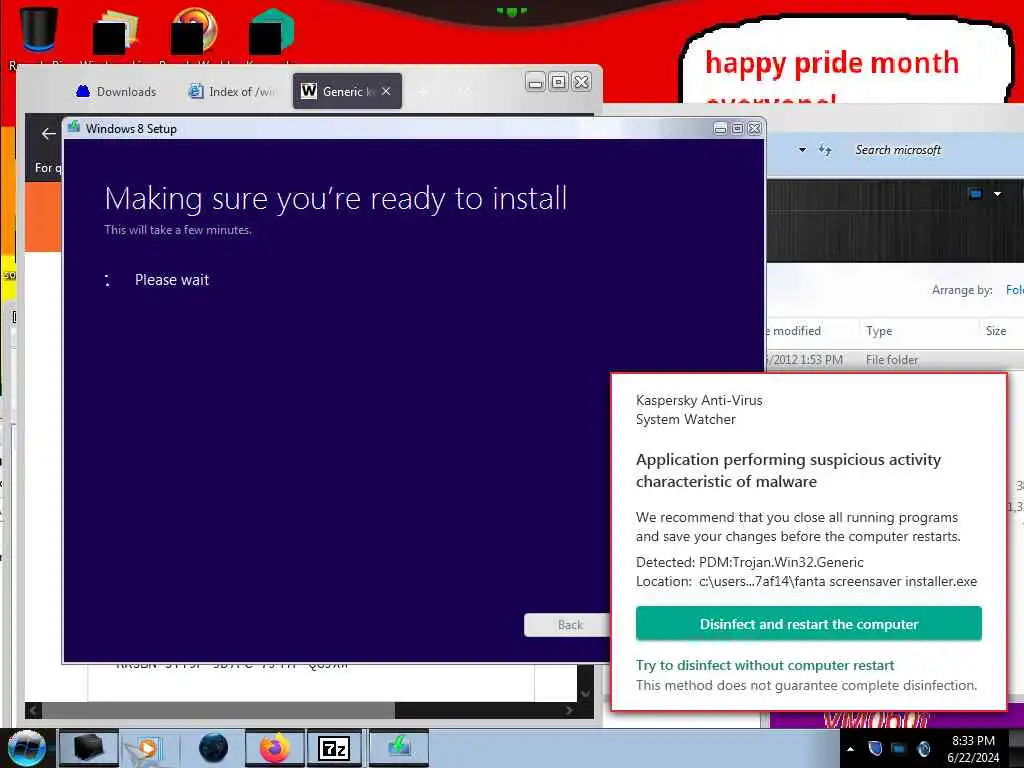The height and width of the screenshot is (768, 1024).
Task: Open the folder desktop shortcut icon
Action: pyautogui.click(x=116, y=31)
